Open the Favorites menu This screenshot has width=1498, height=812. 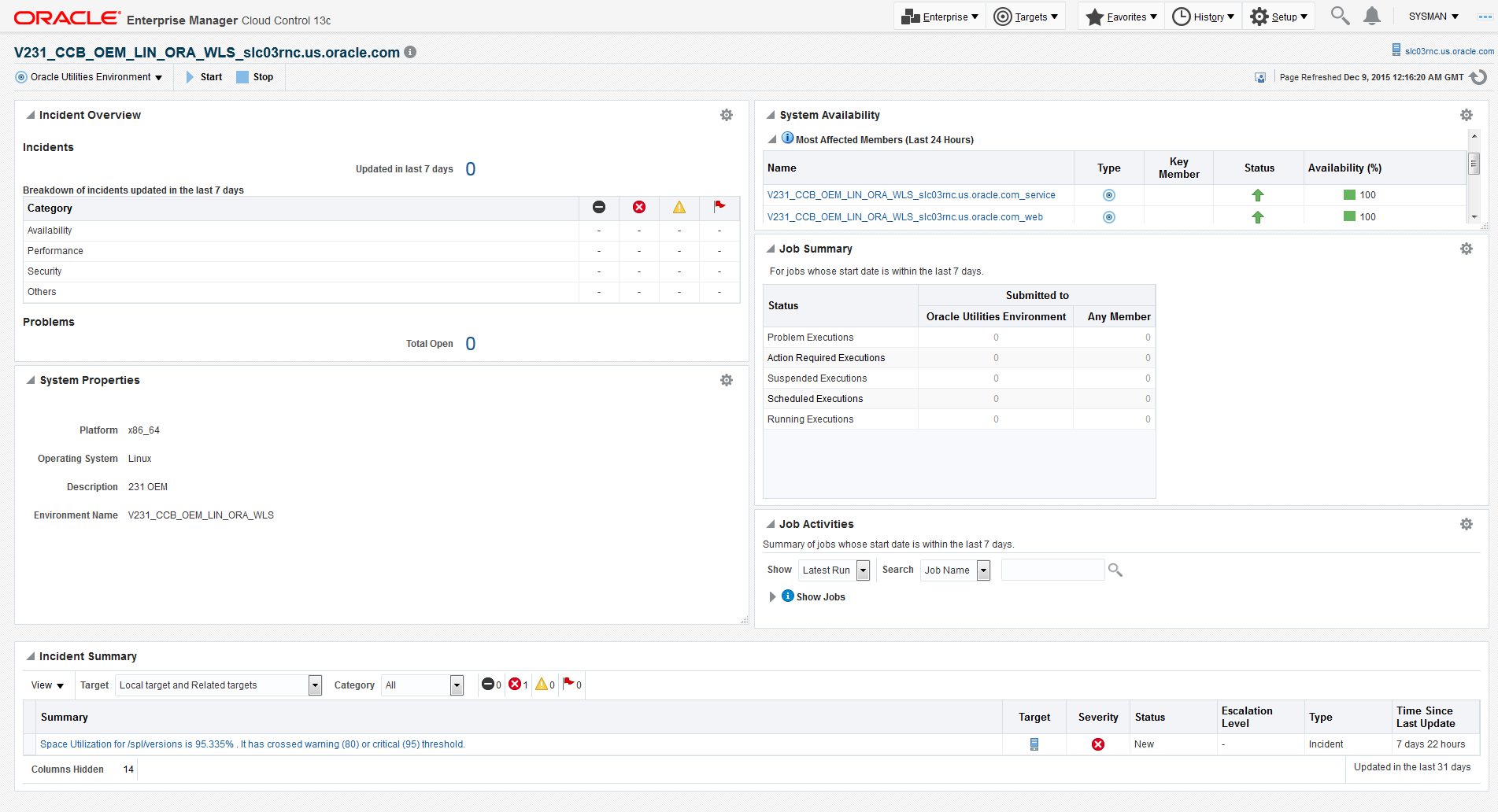1121,17
